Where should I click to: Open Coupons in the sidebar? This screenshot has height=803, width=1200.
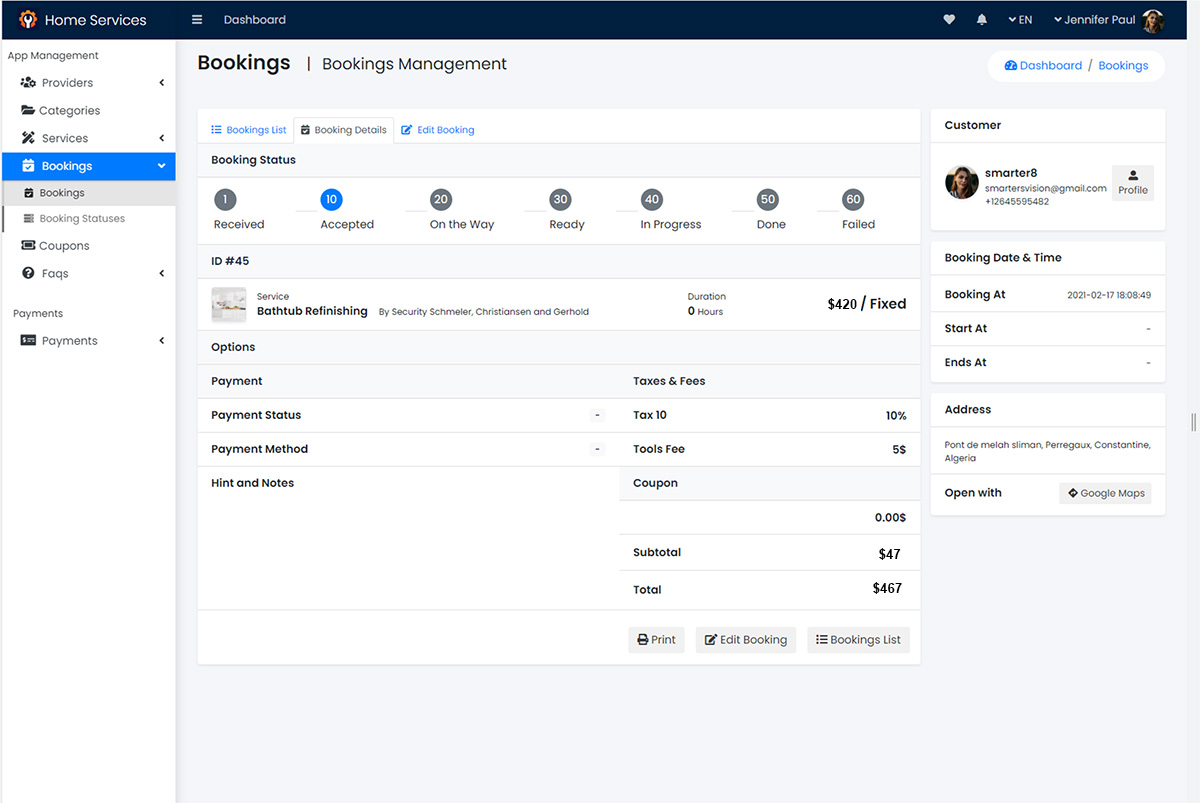pyautogui.click(x=64, y=246)
